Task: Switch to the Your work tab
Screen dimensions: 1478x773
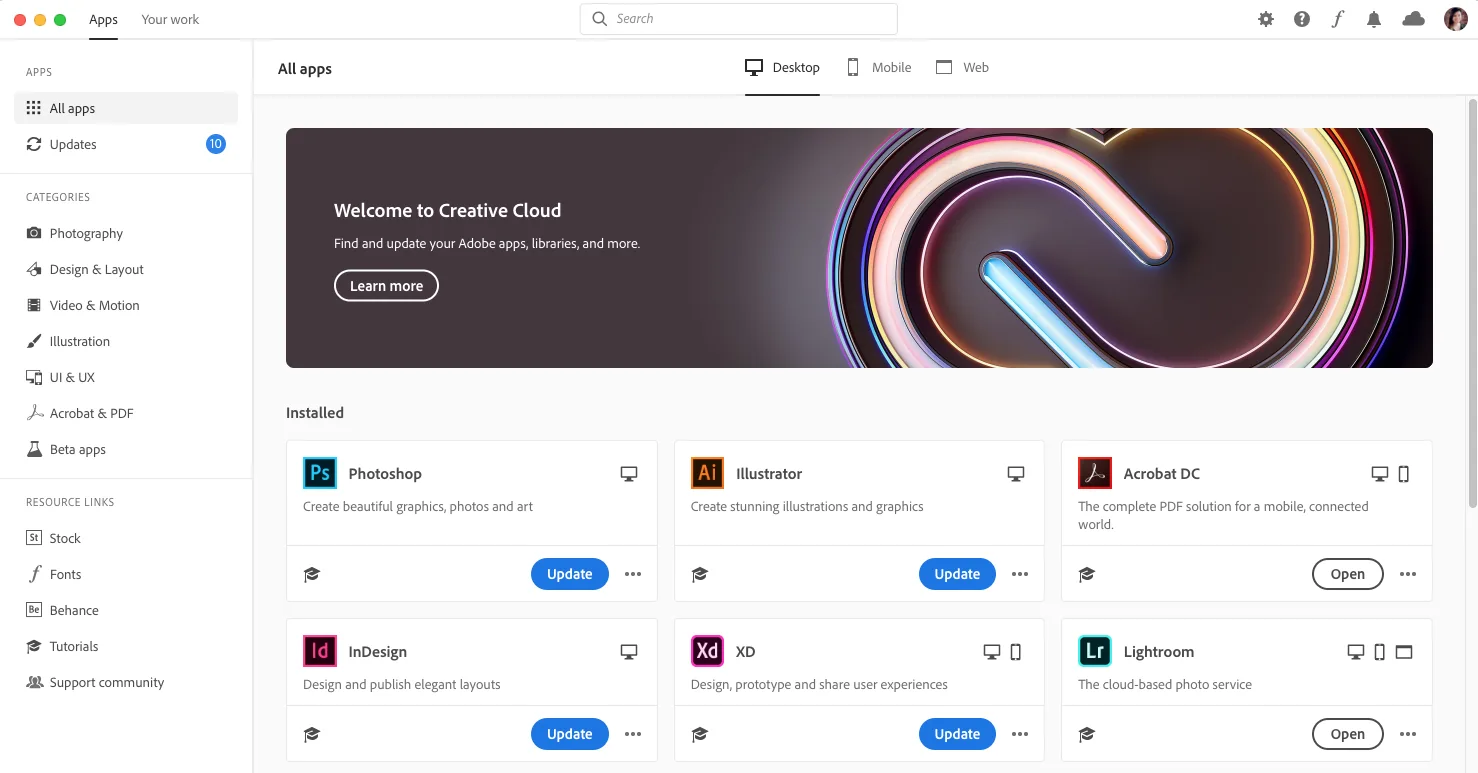Action: [x=170, y=19]
